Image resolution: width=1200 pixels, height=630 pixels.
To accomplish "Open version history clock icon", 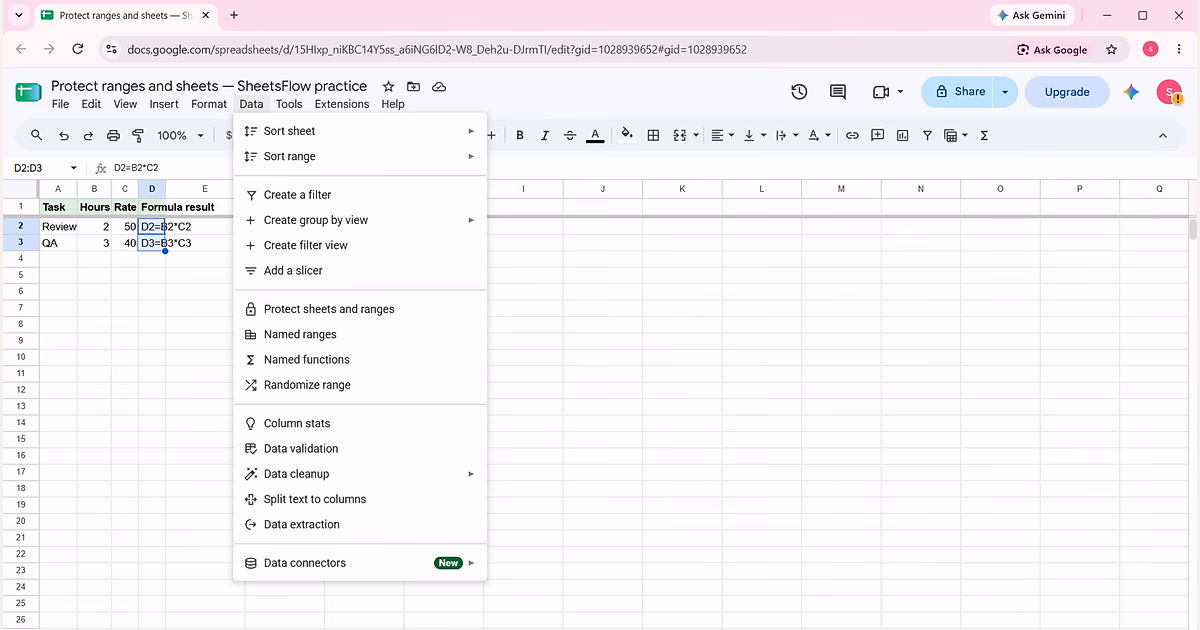I will click(x=799, y=92).
